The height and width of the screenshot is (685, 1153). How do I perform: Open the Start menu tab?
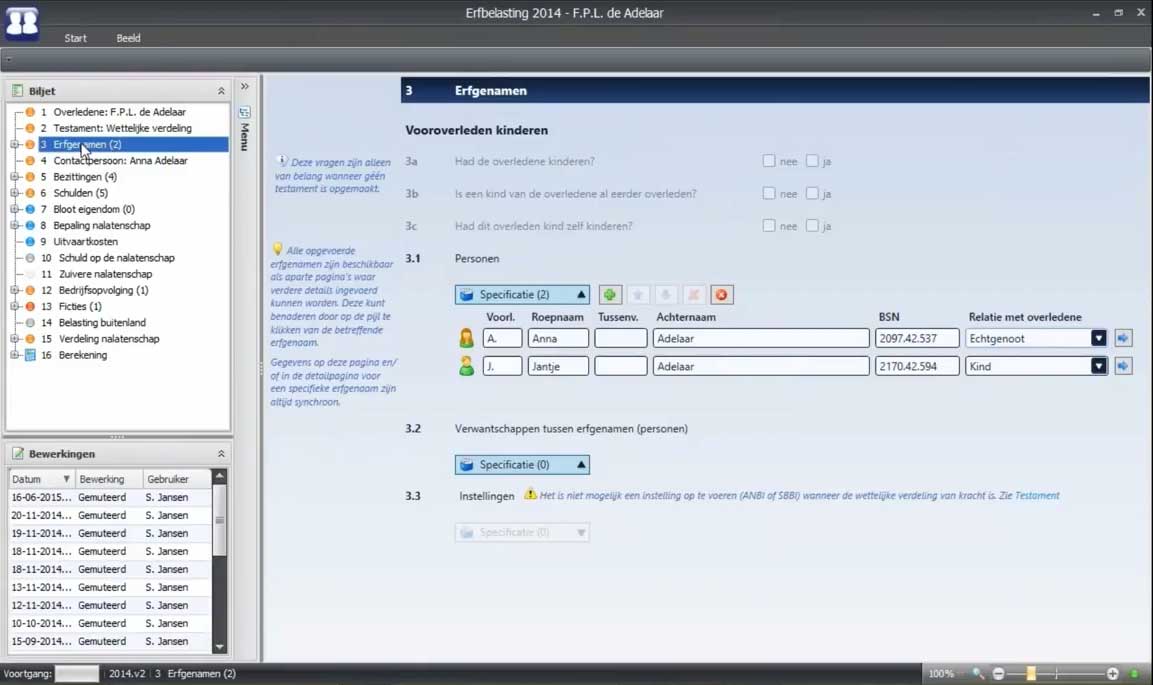pos(75,38)
